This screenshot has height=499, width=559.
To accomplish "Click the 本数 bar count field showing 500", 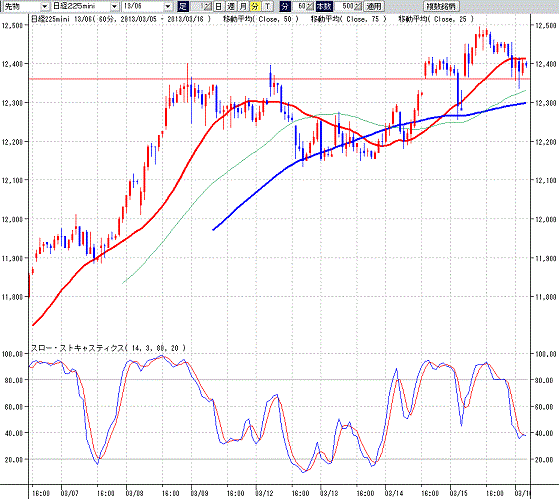I will [348, 6].
